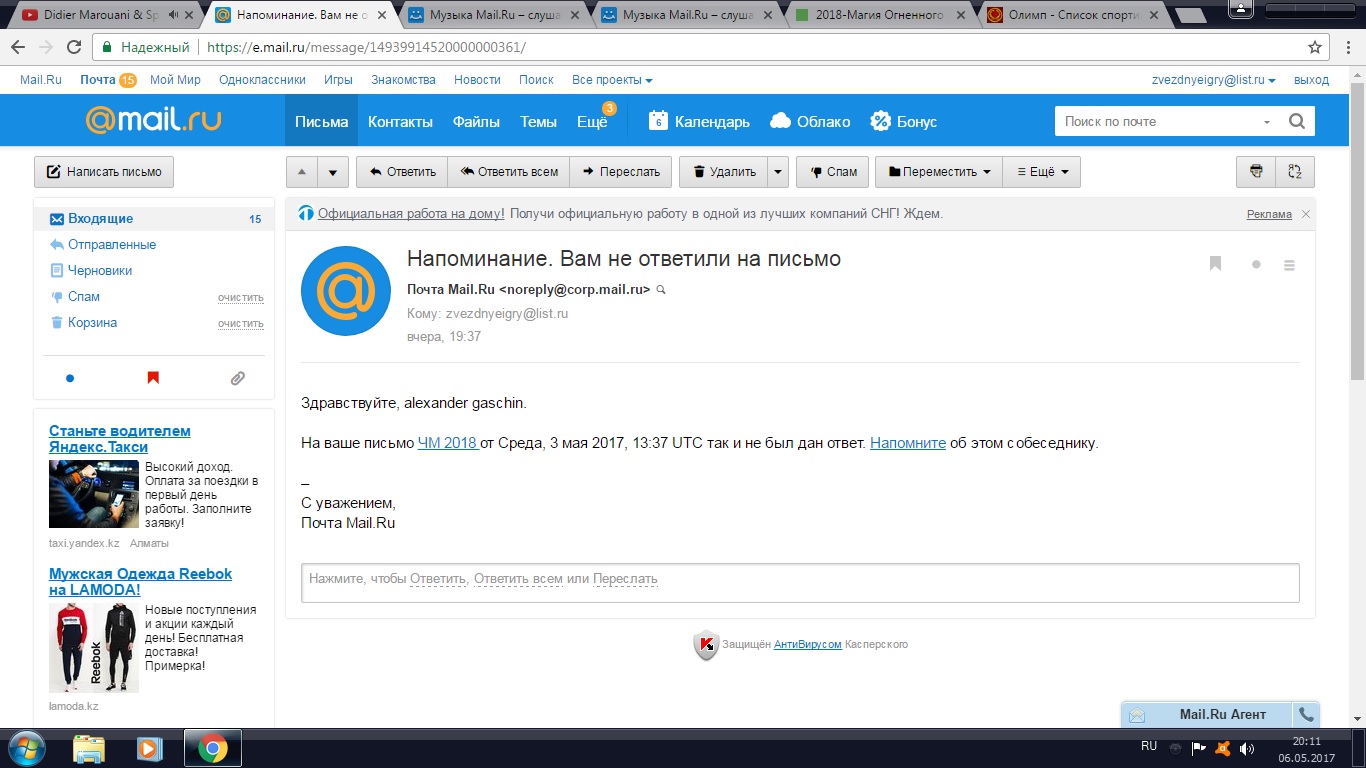The image size is (1366, 768).
Task: Click Ответить button
Action: coord(402,172)
